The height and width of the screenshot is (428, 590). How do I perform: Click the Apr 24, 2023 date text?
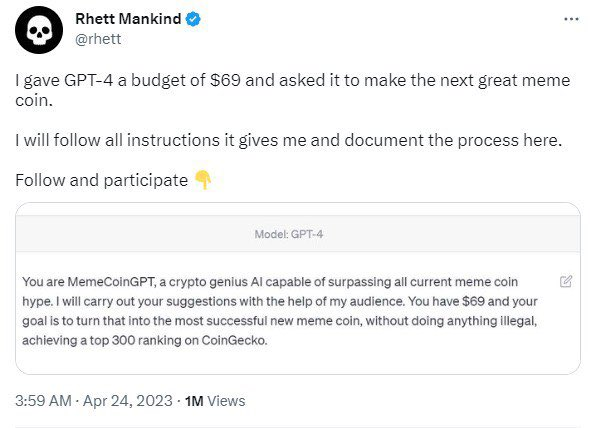[x=128, y=401]
